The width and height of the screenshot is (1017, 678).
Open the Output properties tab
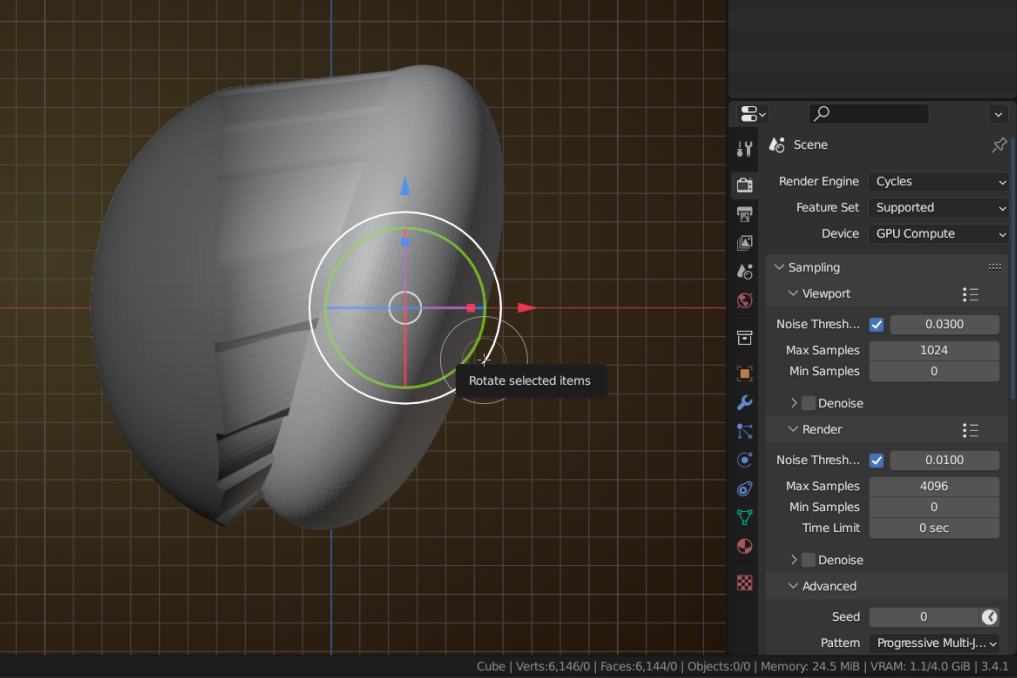pos(745,214)
